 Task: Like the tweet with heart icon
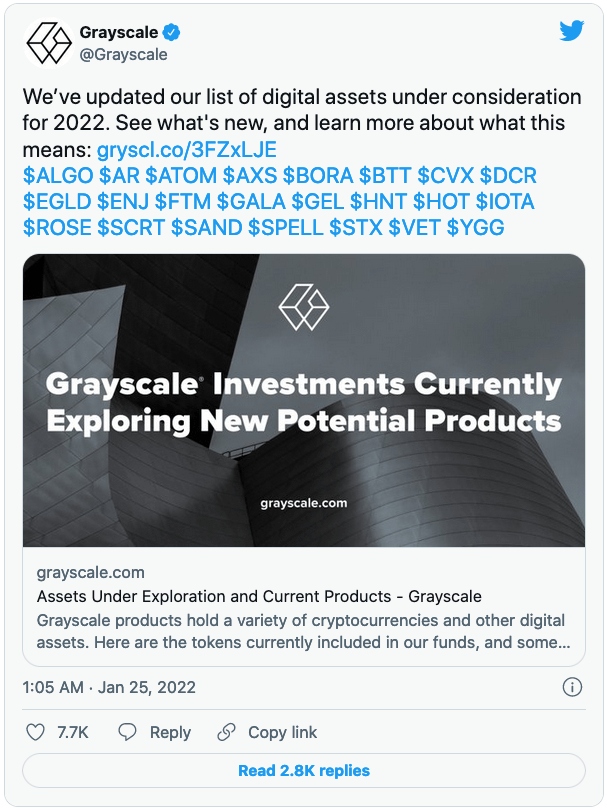[36, 732]
